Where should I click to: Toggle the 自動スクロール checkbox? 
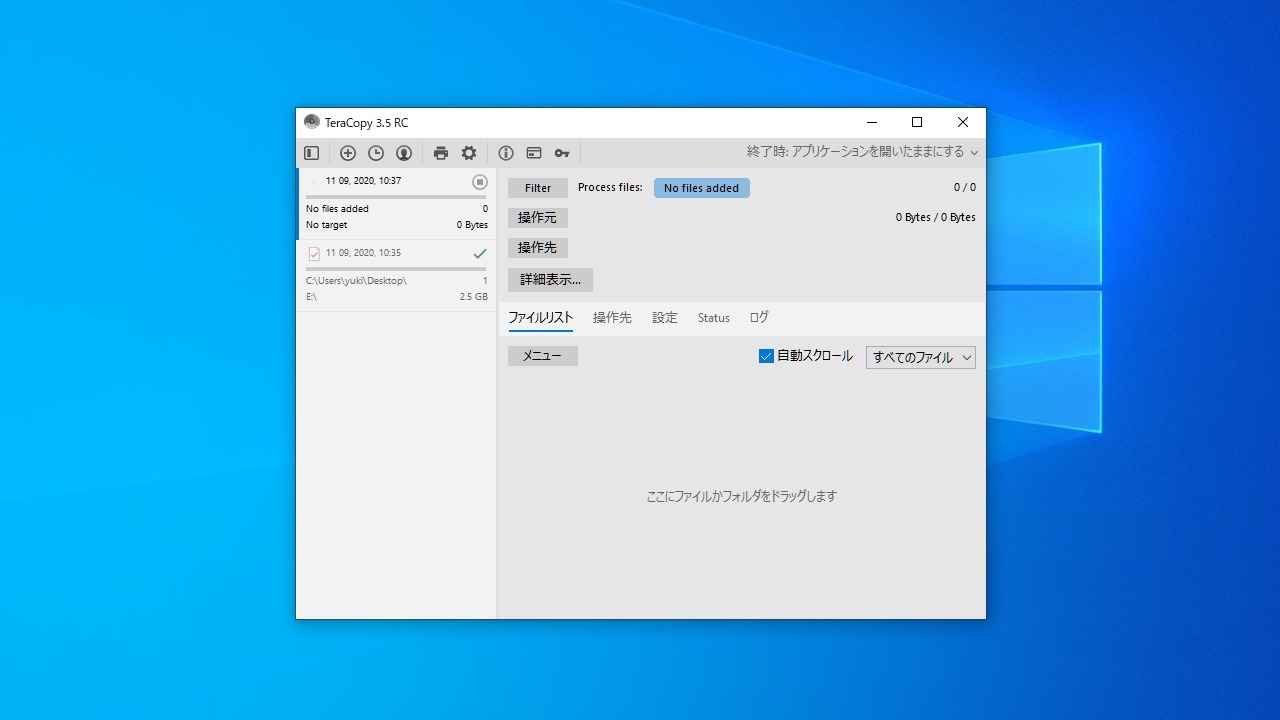pyautogui.click(x=766, y=356)
